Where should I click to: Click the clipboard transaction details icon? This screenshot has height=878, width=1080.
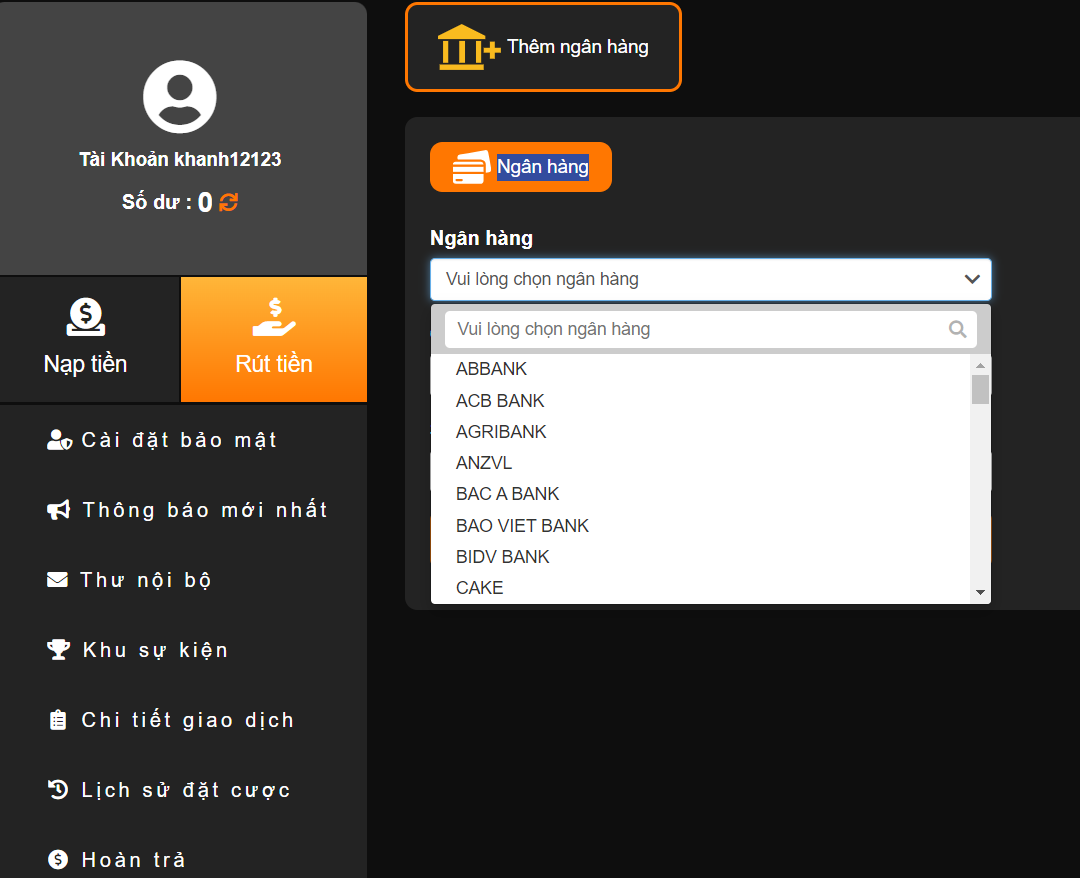click(58, 720)
